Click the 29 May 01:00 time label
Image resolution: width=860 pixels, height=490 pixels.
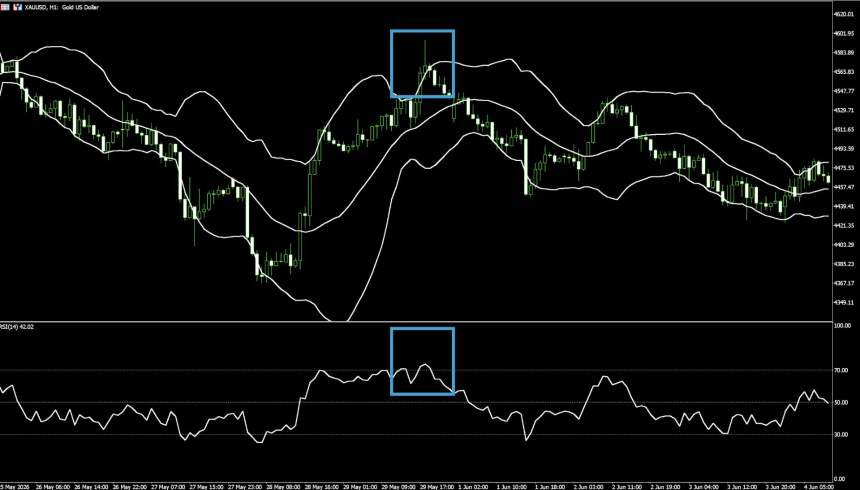(x=360, y=487)
